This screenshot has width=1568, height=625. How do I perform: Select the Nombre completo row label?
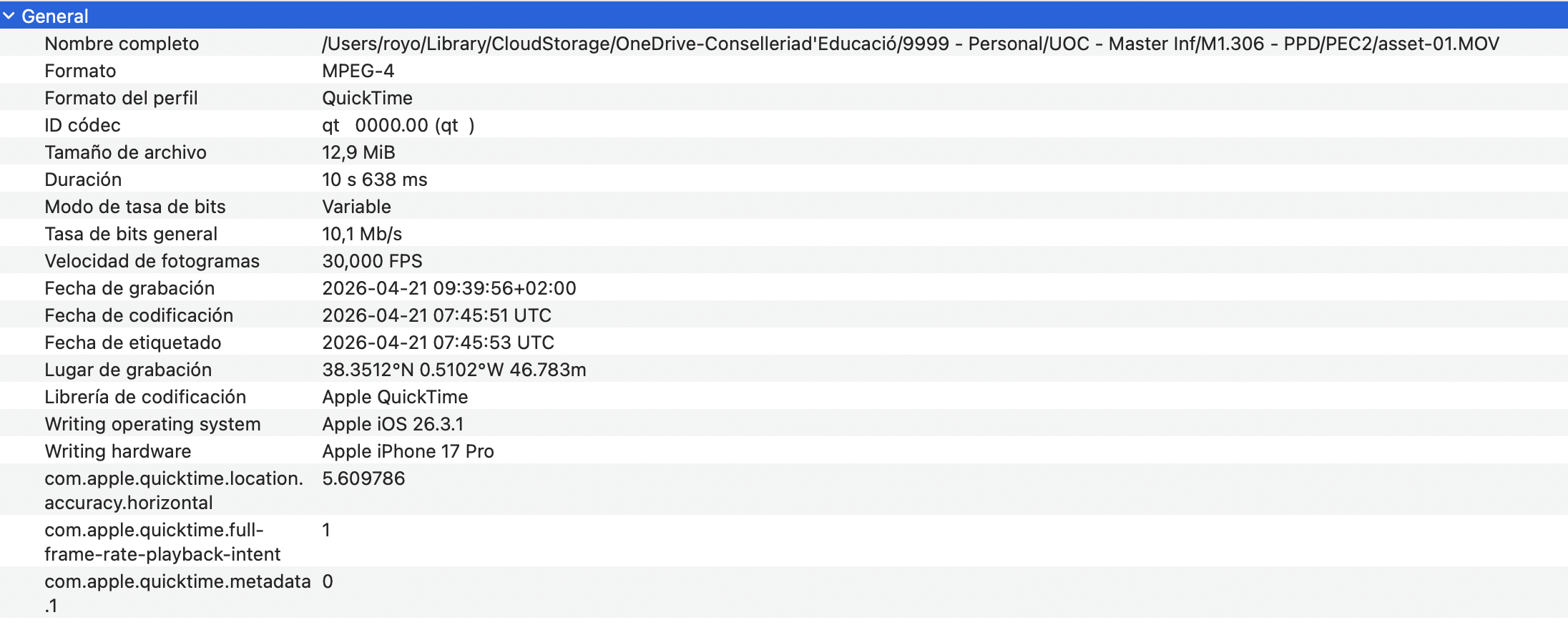click(x=122, y=44)
